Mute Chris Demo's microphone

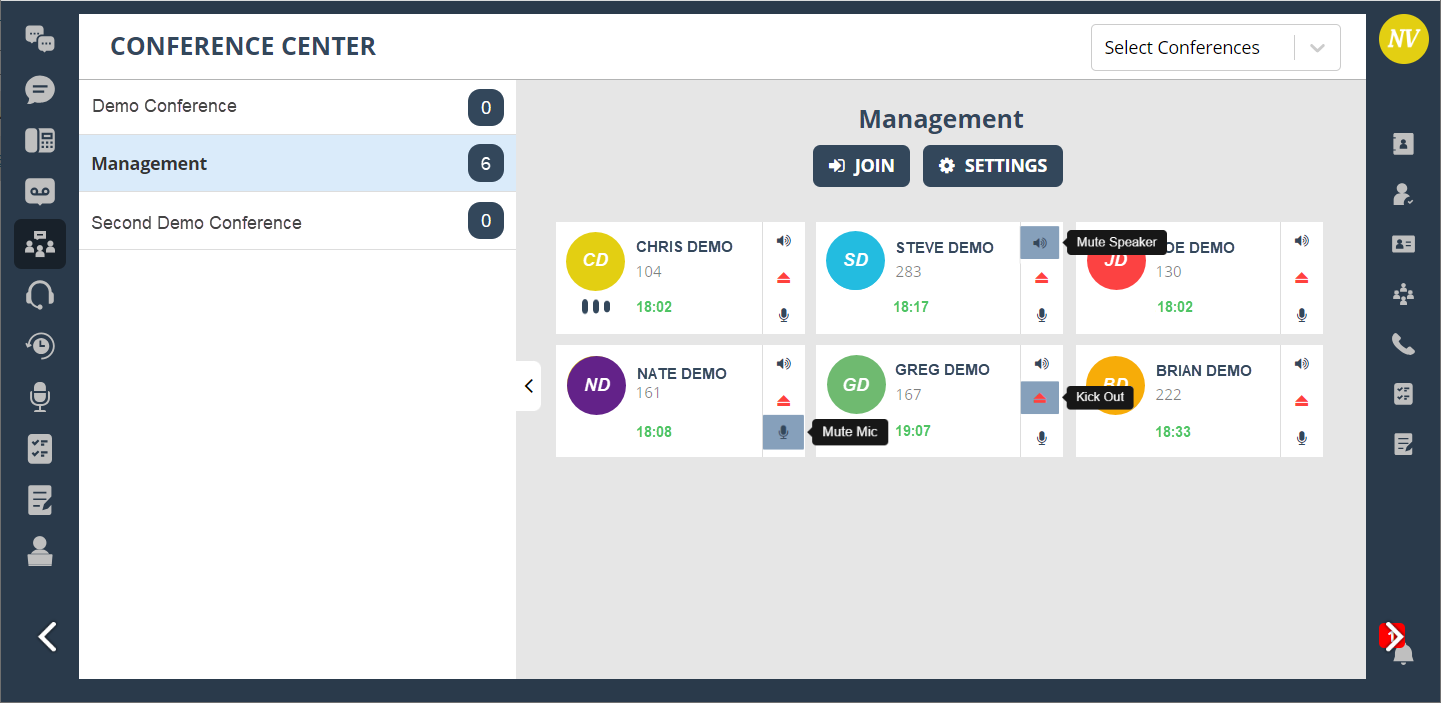coord(783,315)
